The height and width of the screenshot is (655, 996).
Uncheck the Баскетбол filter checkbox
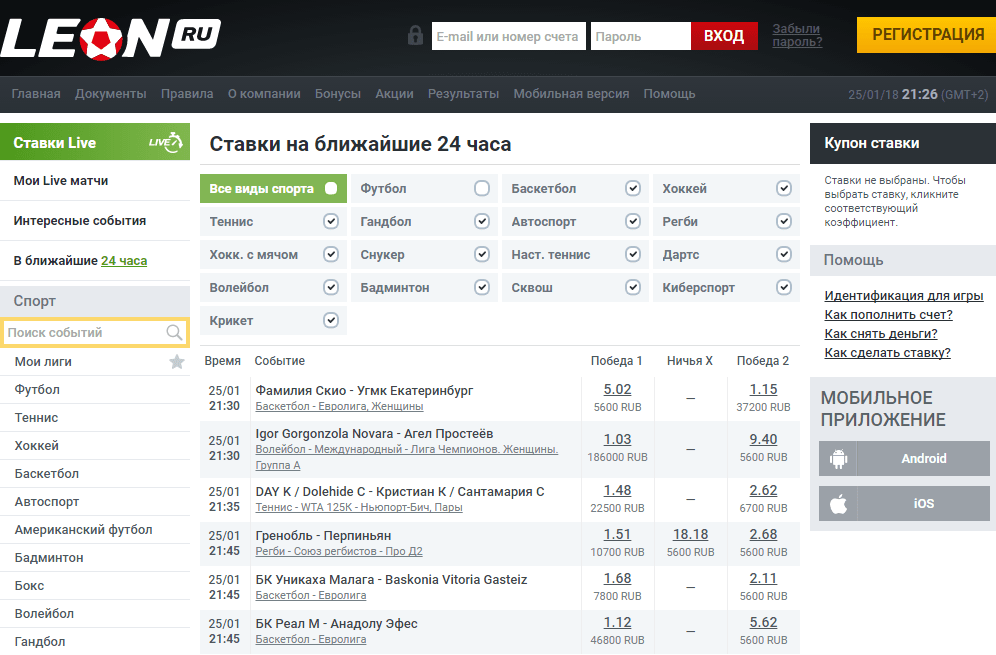[x=632, y=189]
